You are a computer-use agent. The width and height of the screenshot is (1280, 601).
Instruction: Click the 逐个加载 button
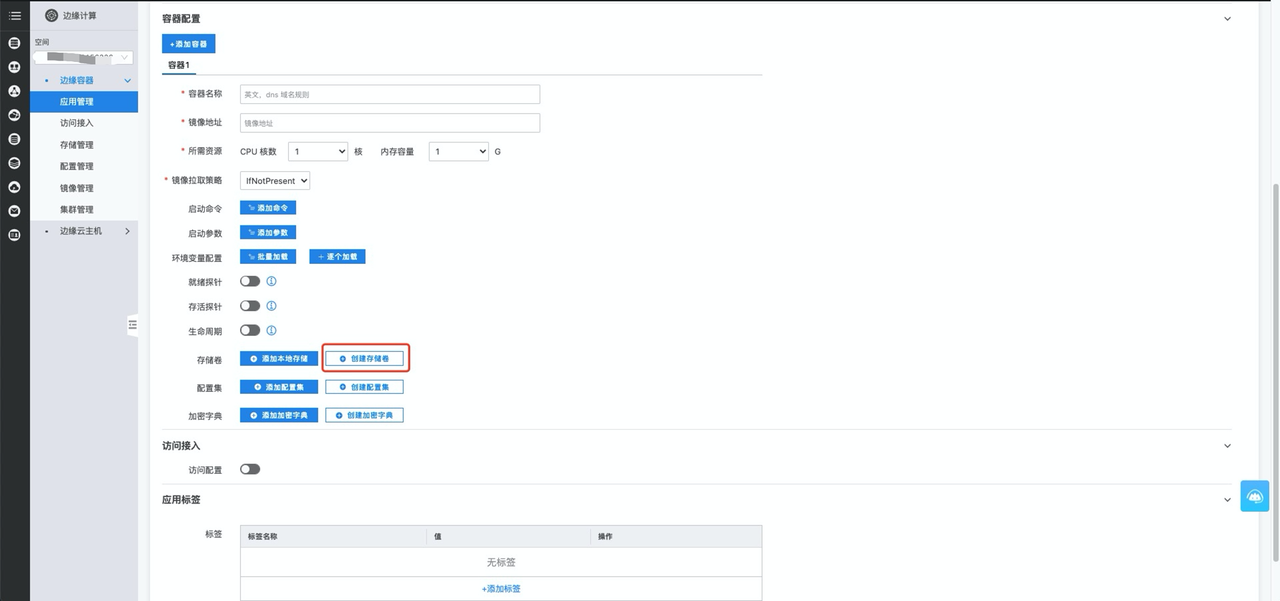click(337, 257)
